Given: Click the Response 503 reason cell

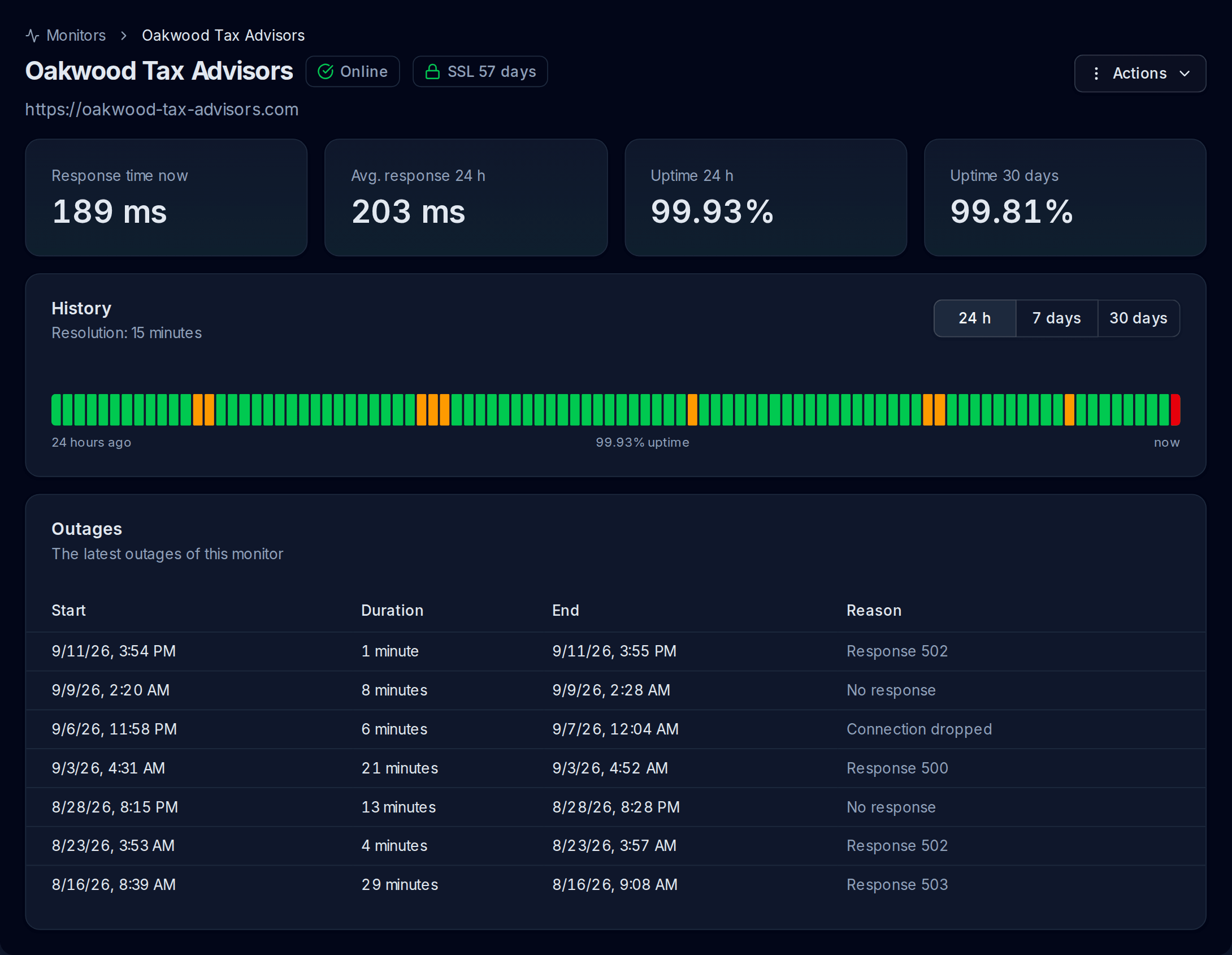Looking at the screenshot, I should 897,885.
